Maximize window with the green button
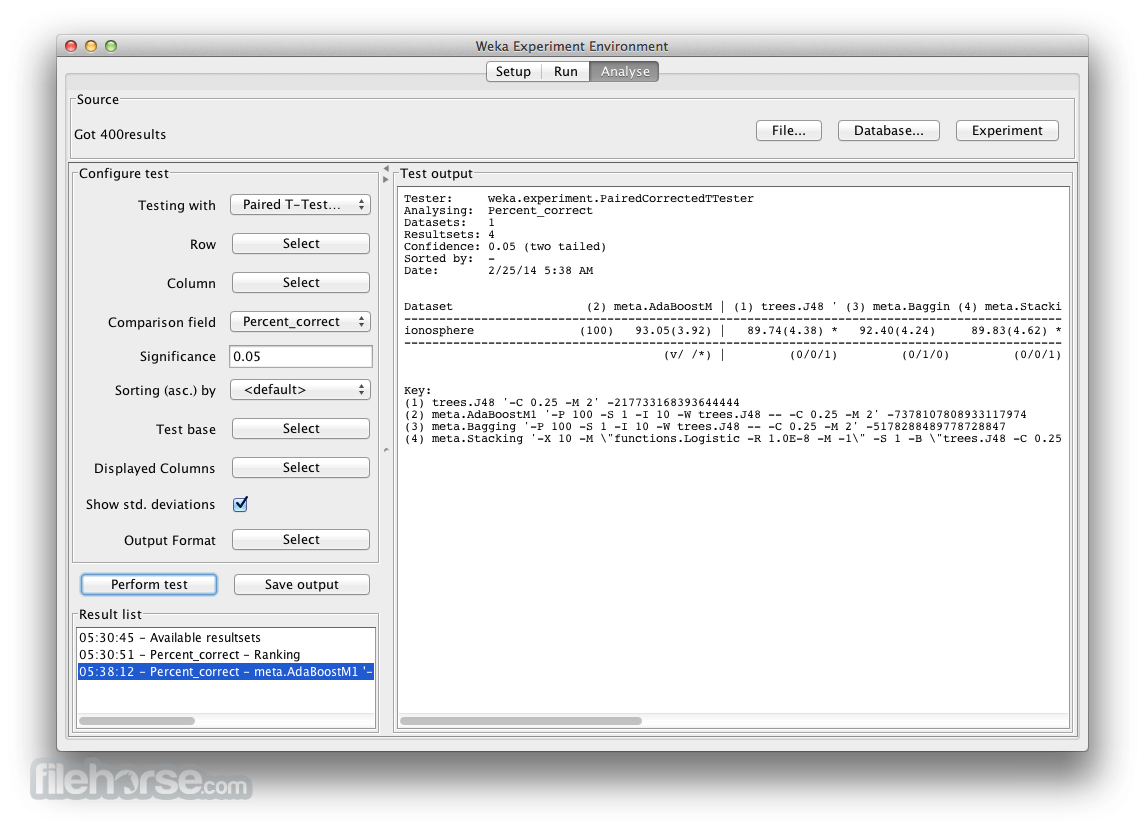The height and width of the screenshot is (830, 1145). [x=111, y=46]
